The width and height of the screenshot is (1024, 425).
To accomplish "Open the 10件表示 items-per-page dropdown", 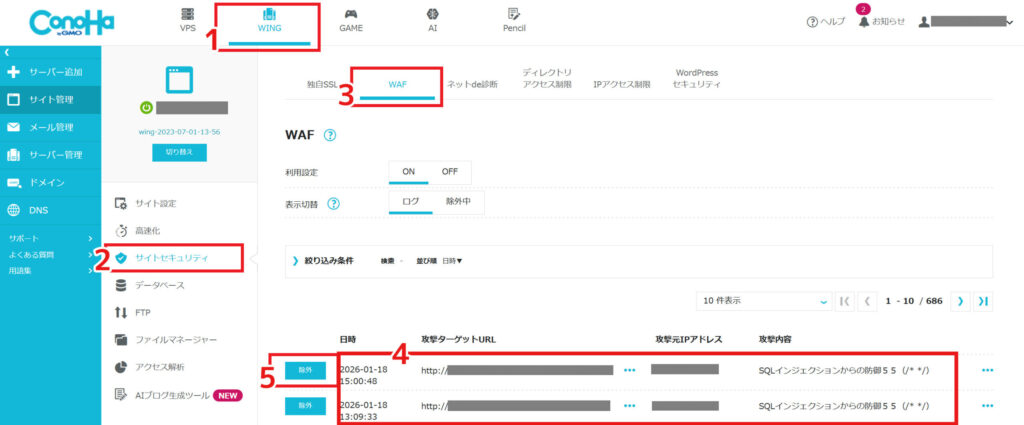I will pos(764,301).
